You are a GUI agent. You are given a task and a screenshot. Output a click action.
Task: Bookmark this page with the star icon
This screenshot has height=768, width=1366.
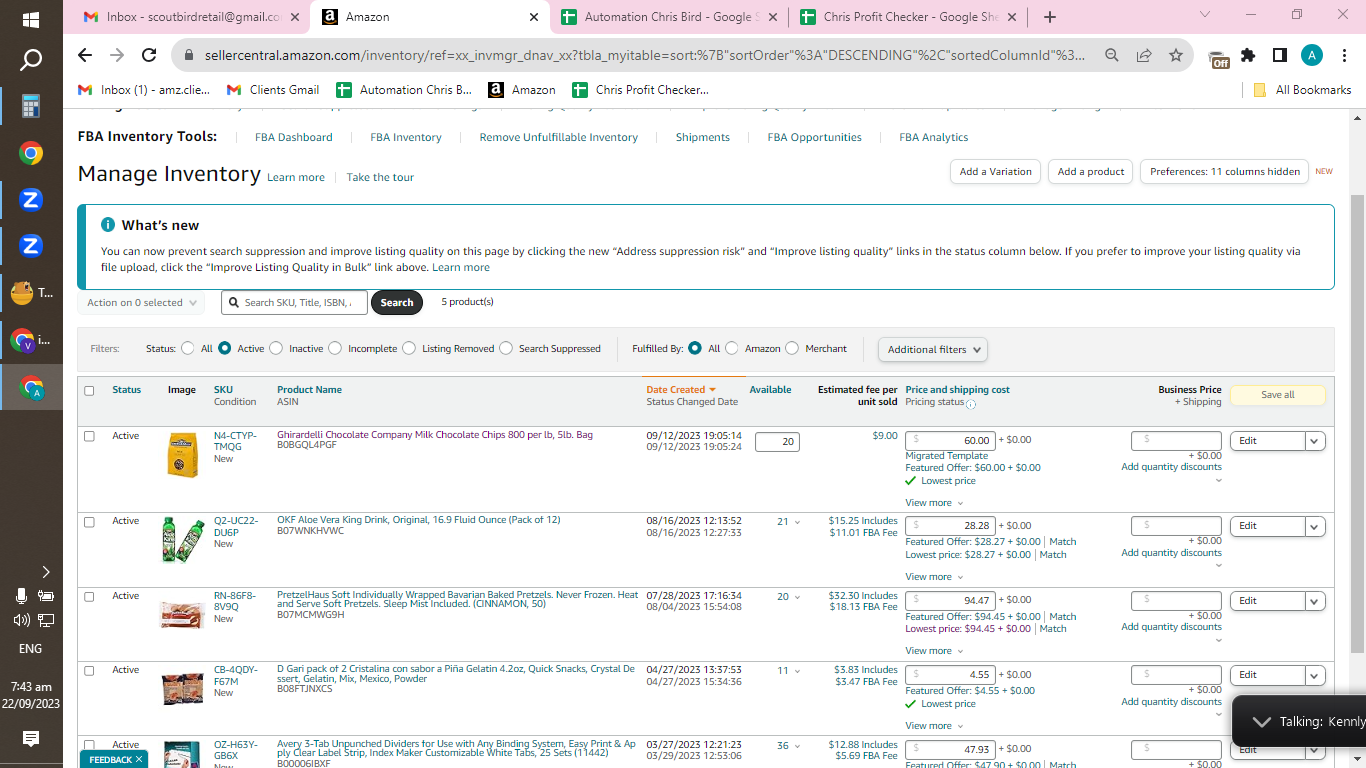(1176, 55)
